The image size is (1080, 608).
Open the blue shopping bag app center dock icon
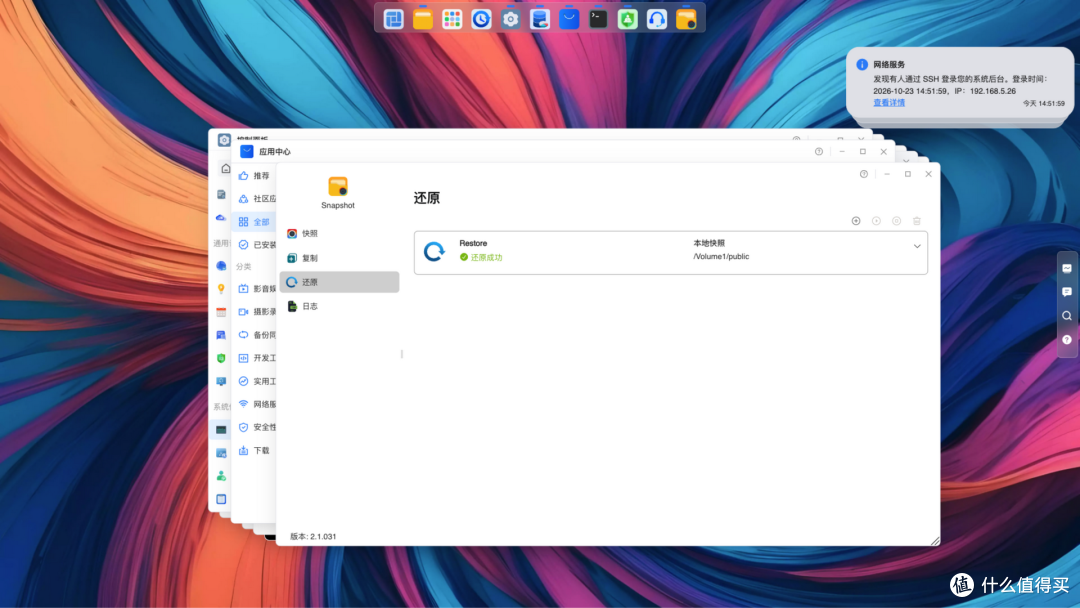click(569, 19)
